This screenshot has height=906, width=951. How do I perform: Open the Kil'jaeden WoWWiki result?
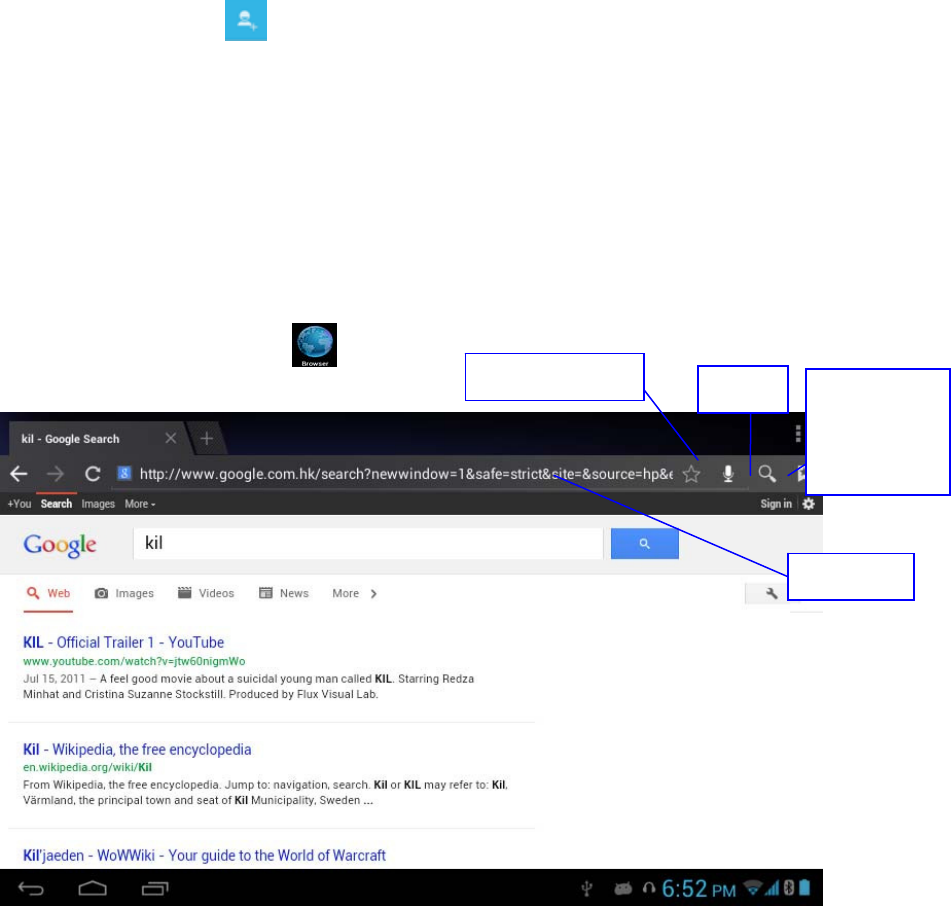pyautogui.click(x=204, y=856)
